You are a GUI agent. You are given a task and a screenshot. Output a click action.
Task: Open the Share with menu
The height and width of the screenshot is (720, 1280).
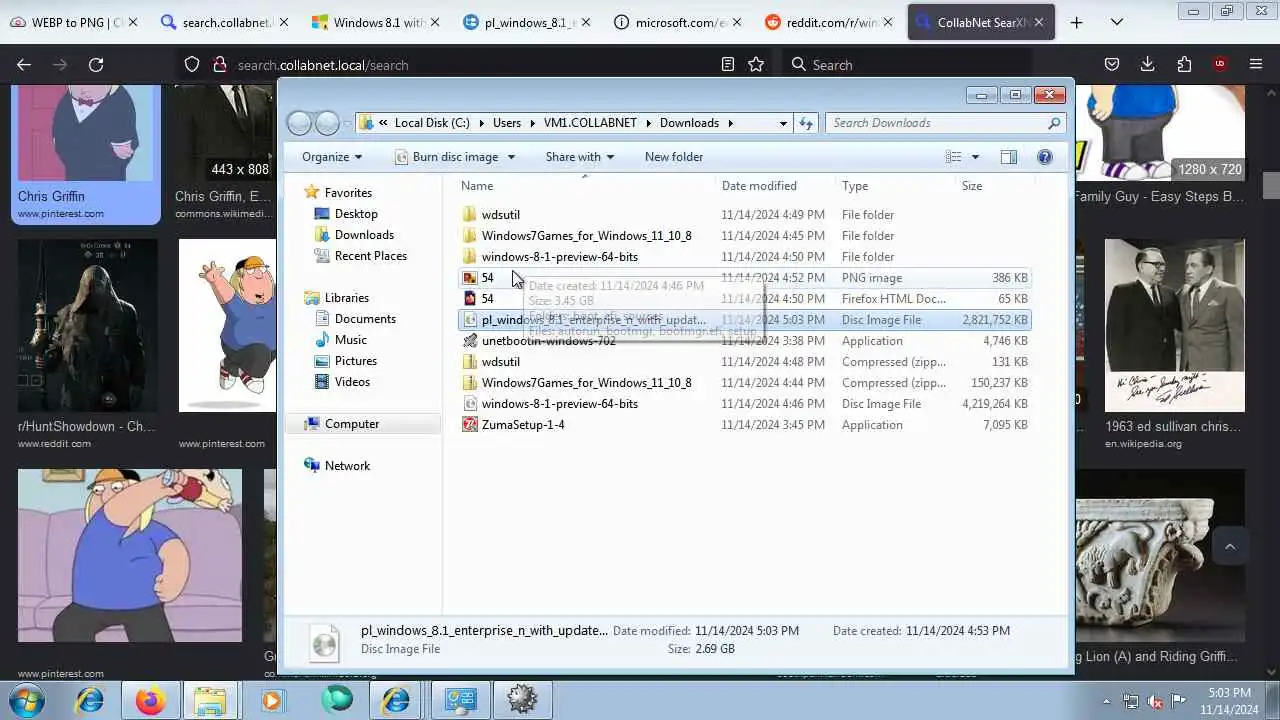(580, 157)
